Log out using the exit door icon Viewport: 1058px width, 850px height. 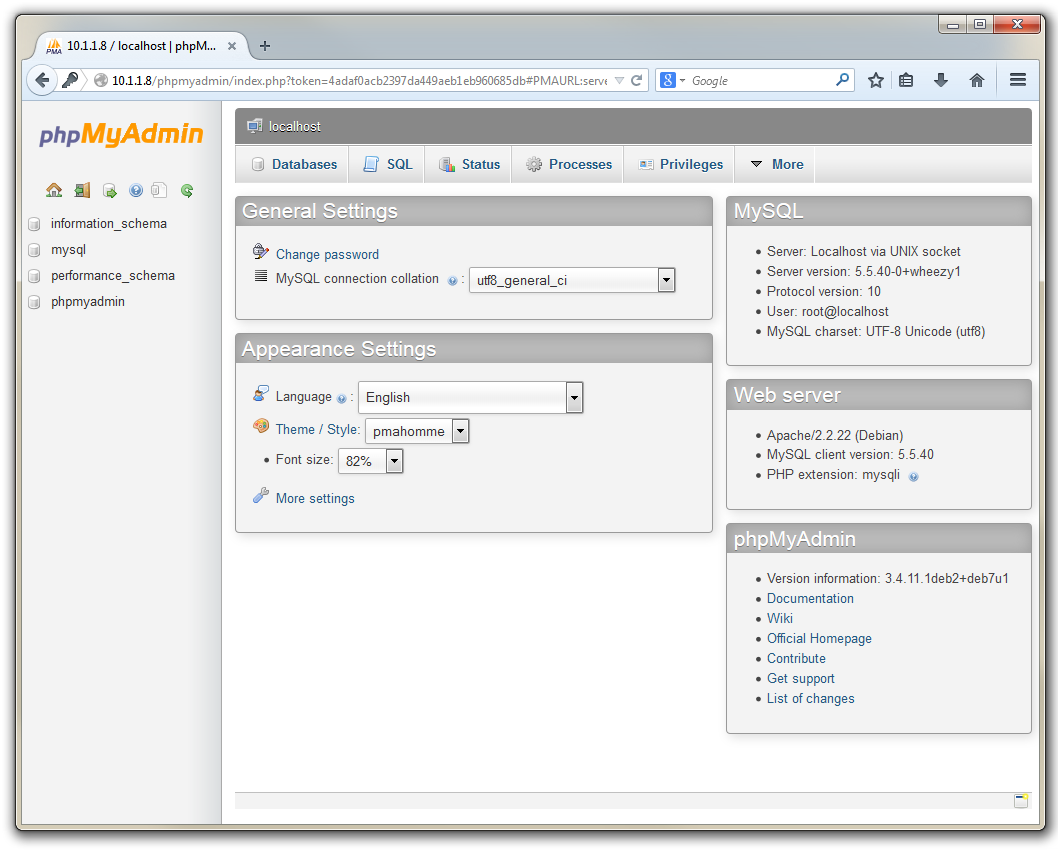pos(81,190)
